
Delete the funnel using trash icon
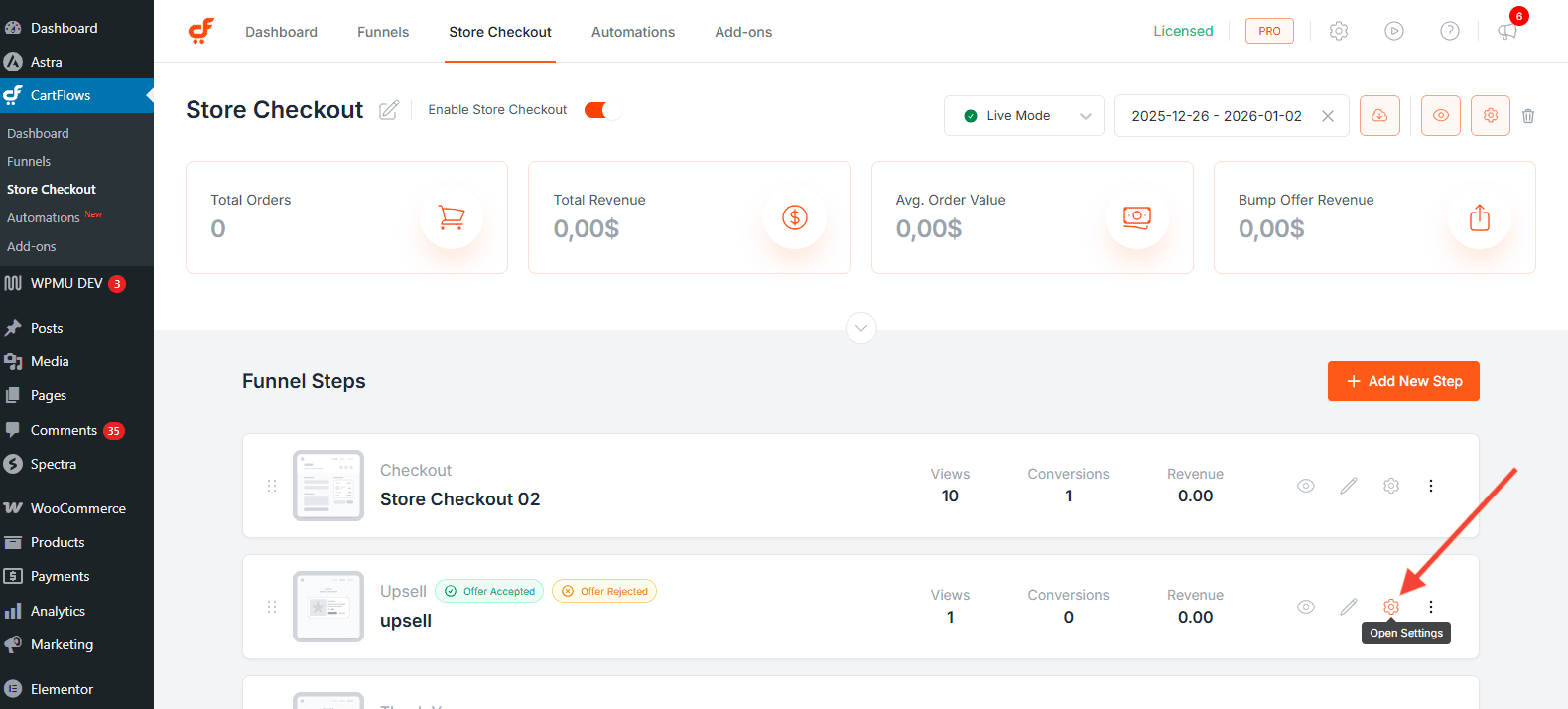(1528, 116)
